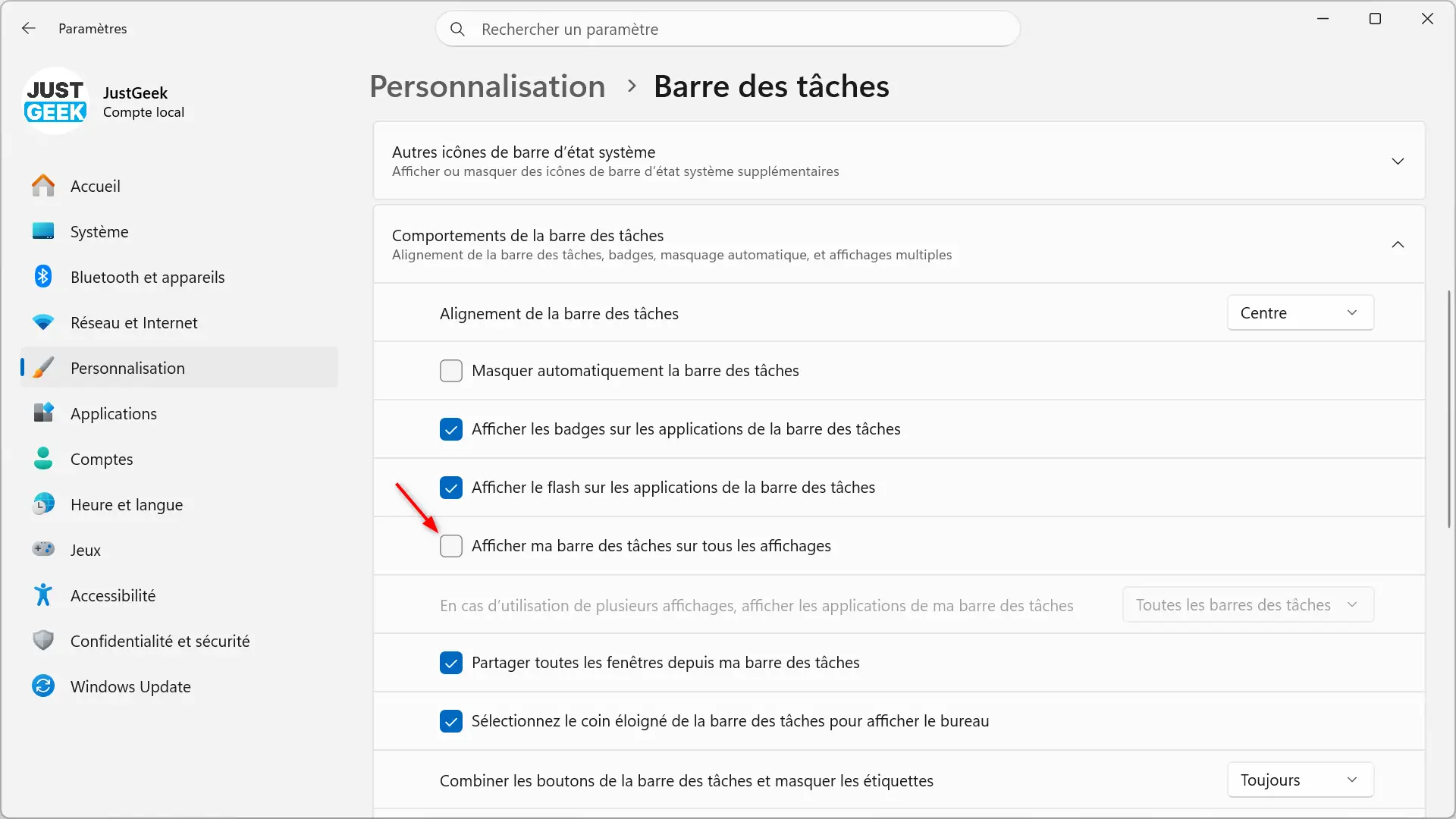Image resolution: width=1456 pixels, height=819 pixels.
Task: Open Windows Update page
Action: (179, 686)
